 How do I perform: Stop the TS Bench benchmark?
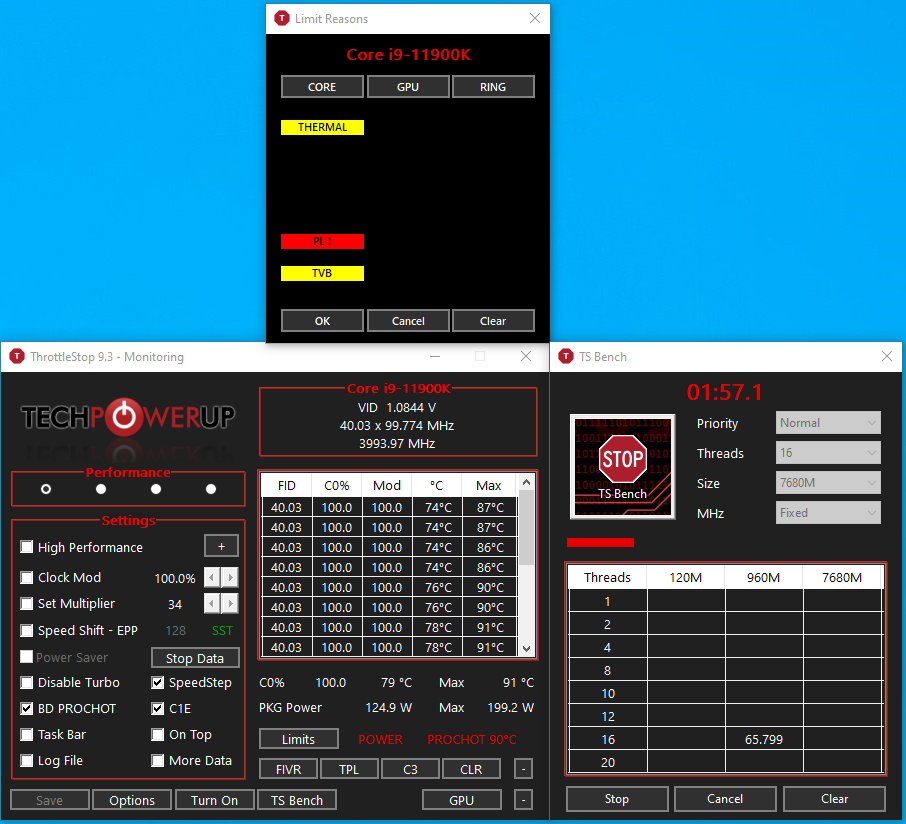tap(617, 799)
